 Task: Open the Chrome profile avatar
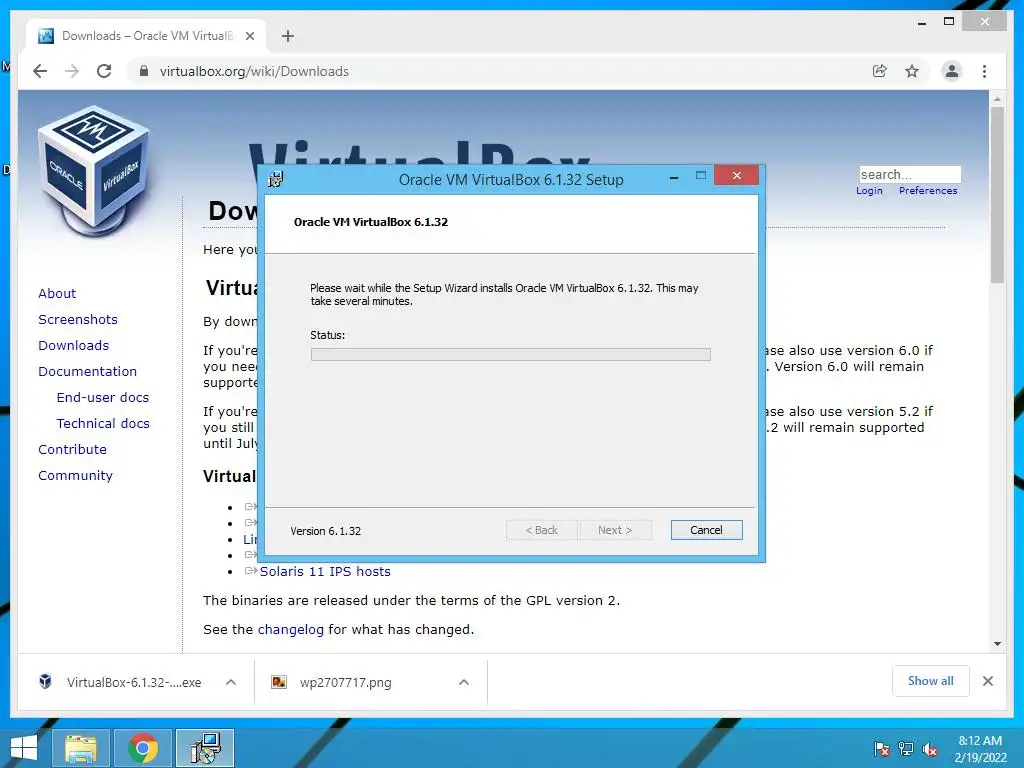[952, 71]
